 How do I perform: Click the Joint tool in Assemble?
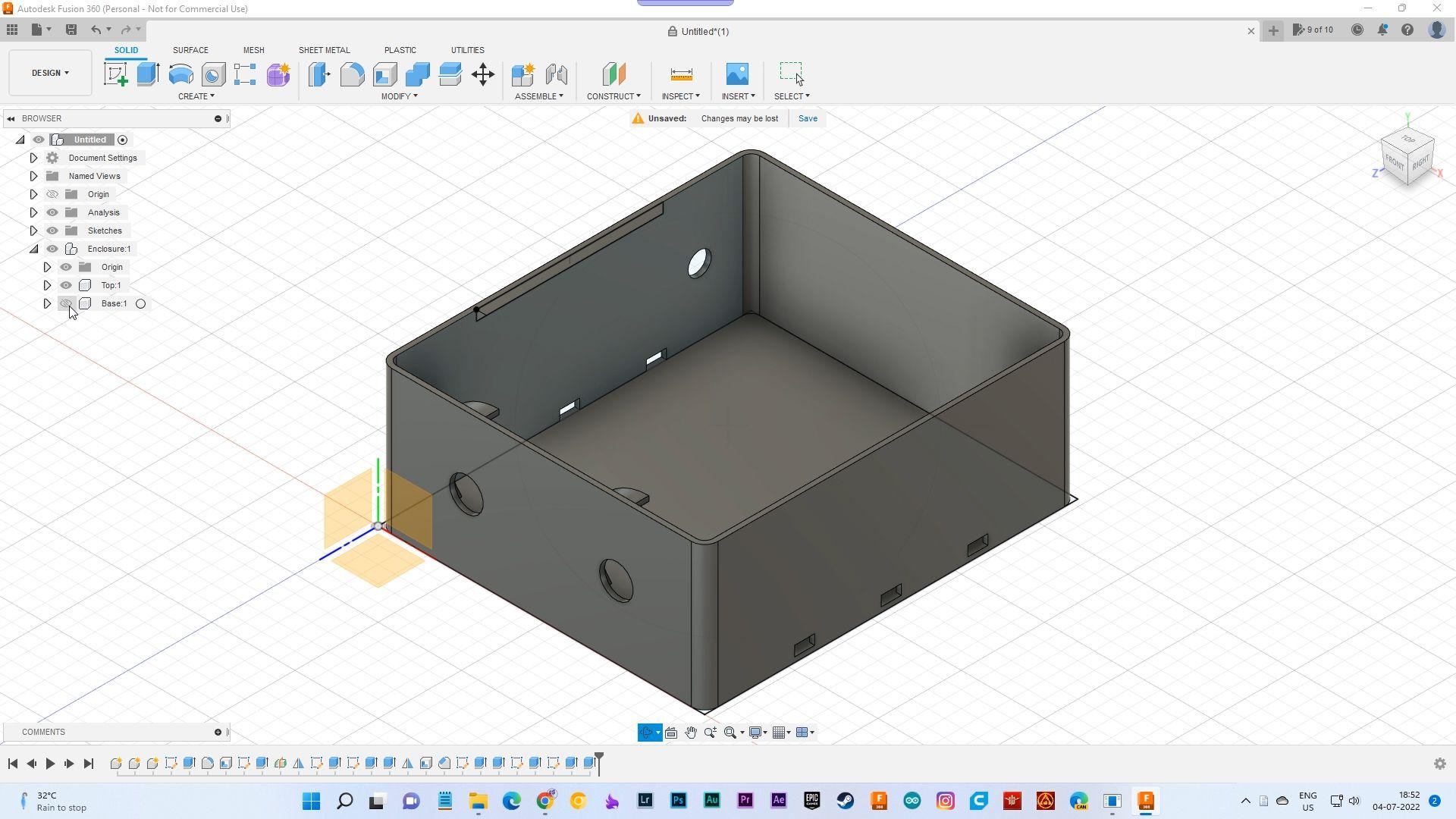click(557, 74)
